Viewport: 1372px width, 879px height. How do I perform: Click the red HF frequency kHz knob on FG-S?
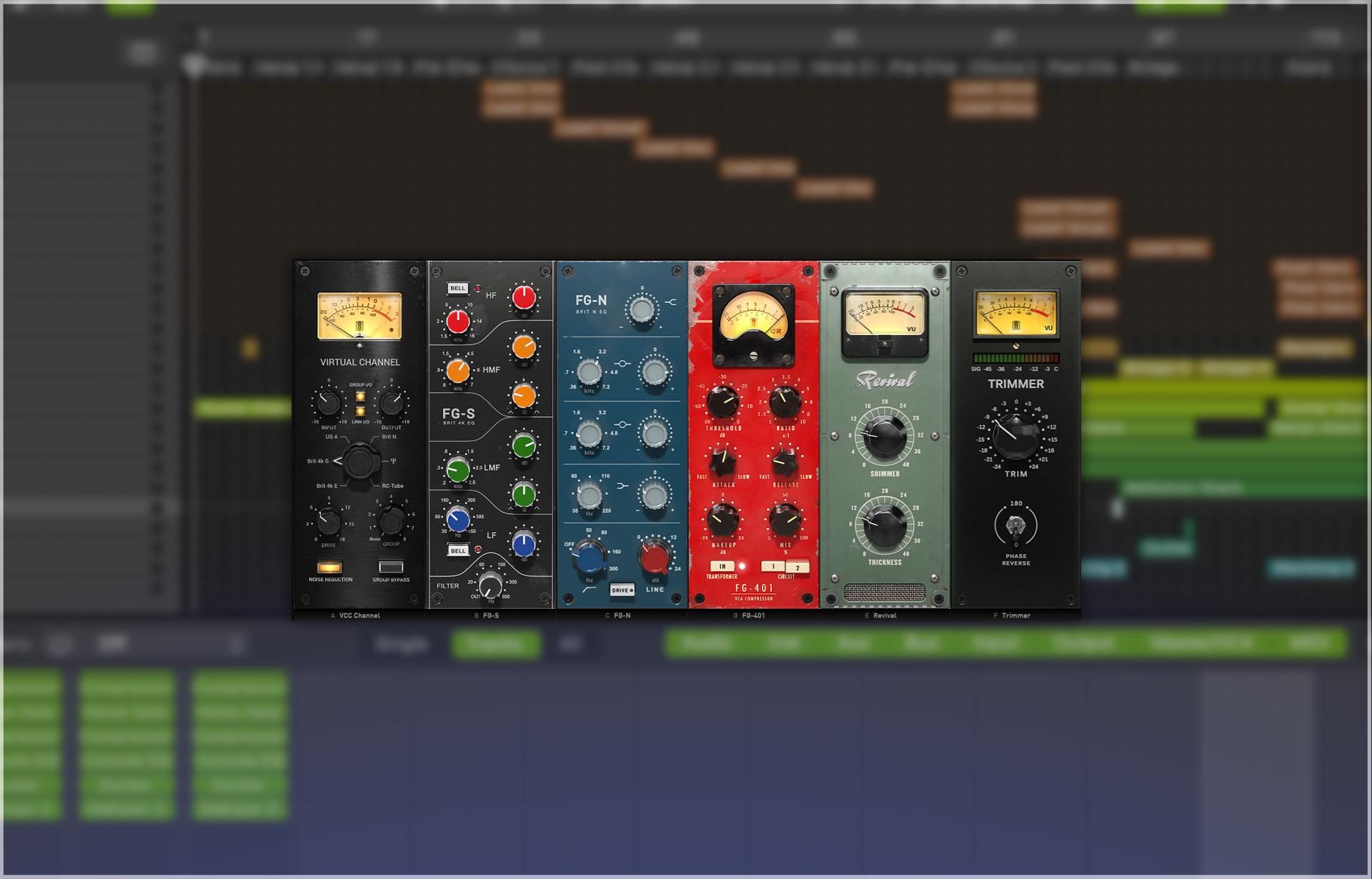pyautogui.click(x=458, y=321)
